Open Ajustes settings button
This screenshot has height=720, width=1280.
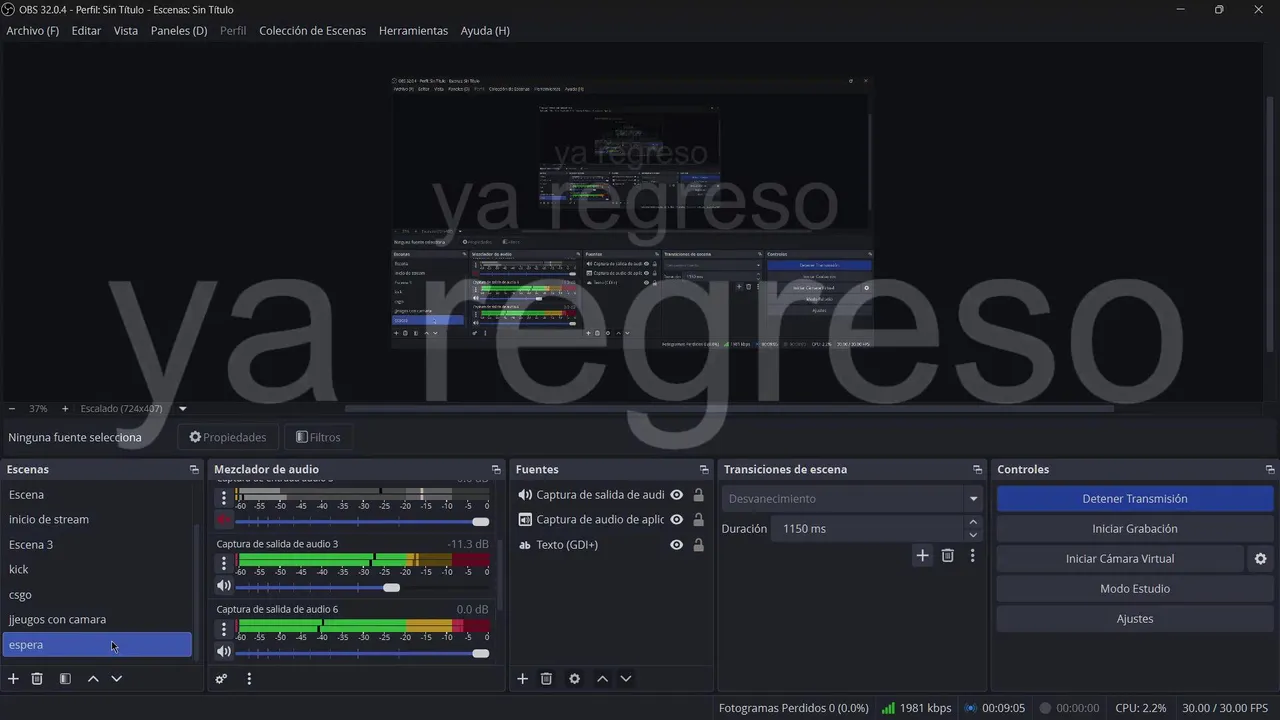(x=1135, y=619)
